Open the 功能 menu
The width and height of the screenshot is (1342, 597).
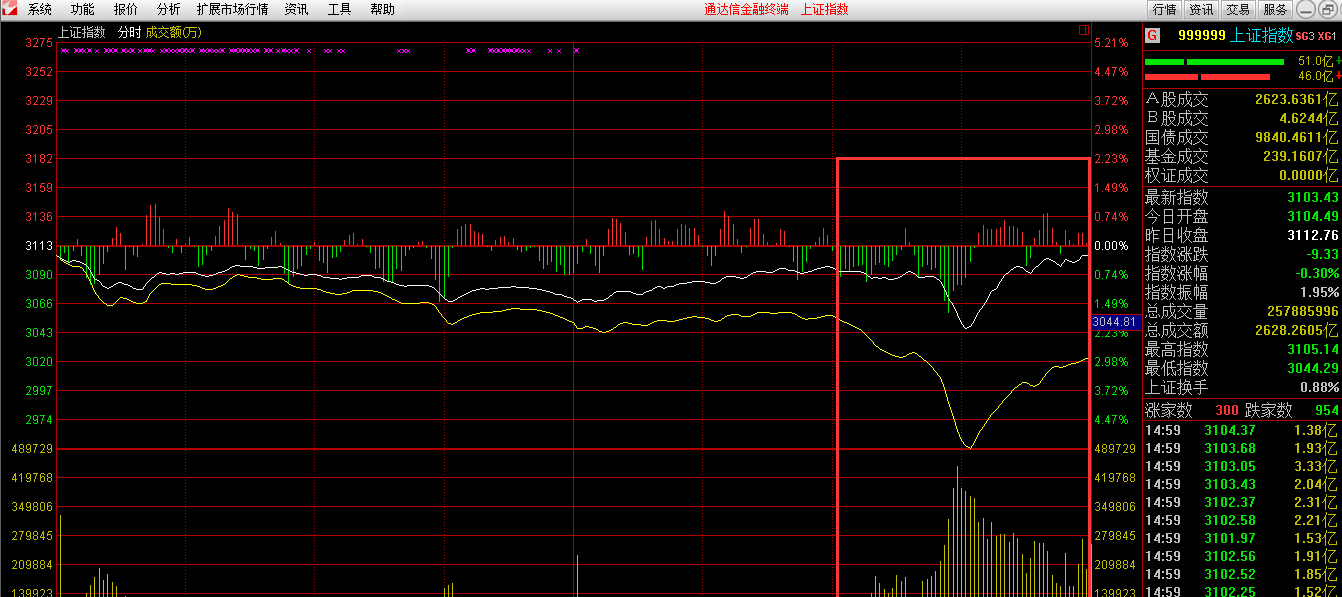(x=83, y=9)
